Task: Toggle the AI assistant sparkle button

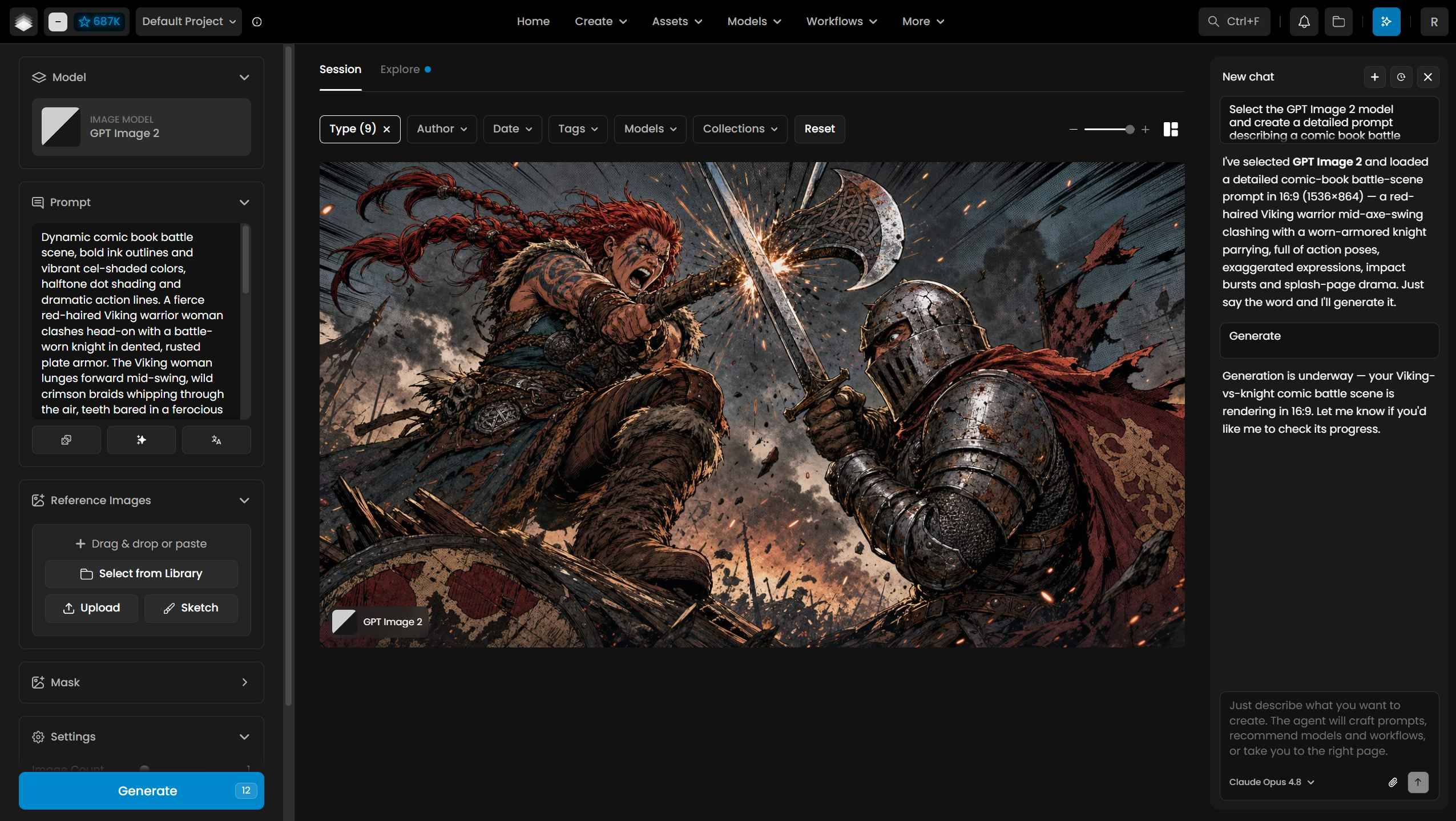Action: coord(1386,22)
